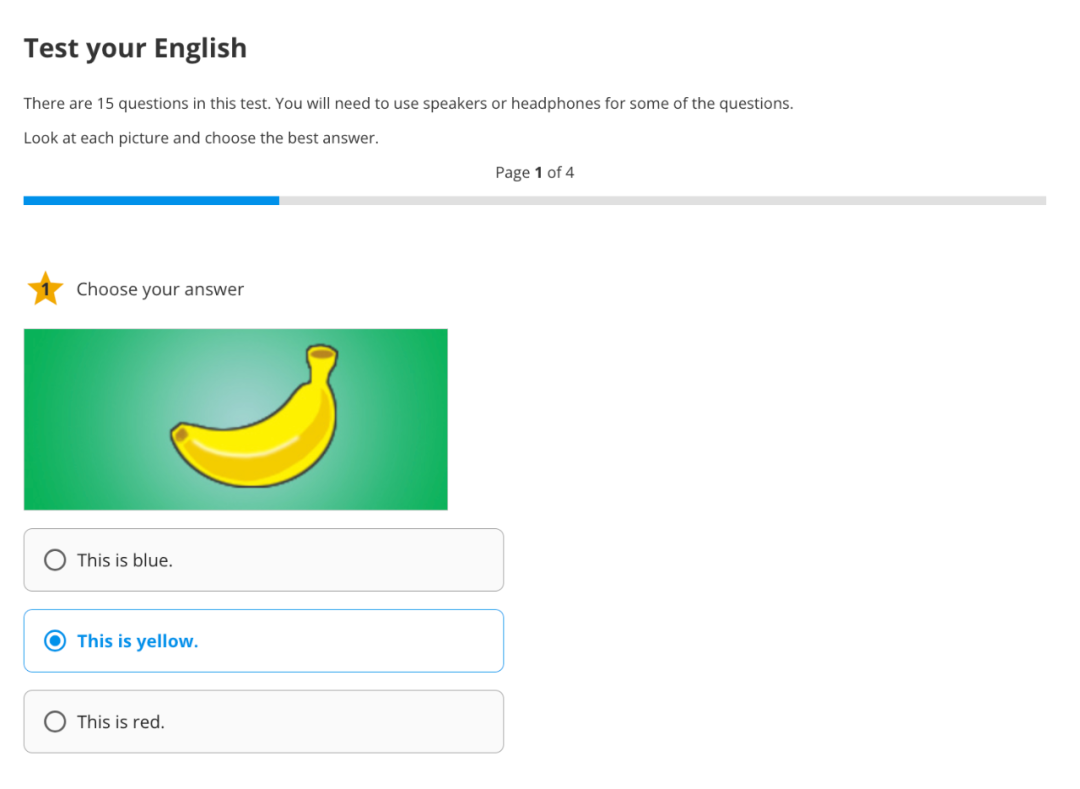Click the gold star question number icon
Image resolution: width=1080 pixels, height=789 pixels.
[45, 288]
